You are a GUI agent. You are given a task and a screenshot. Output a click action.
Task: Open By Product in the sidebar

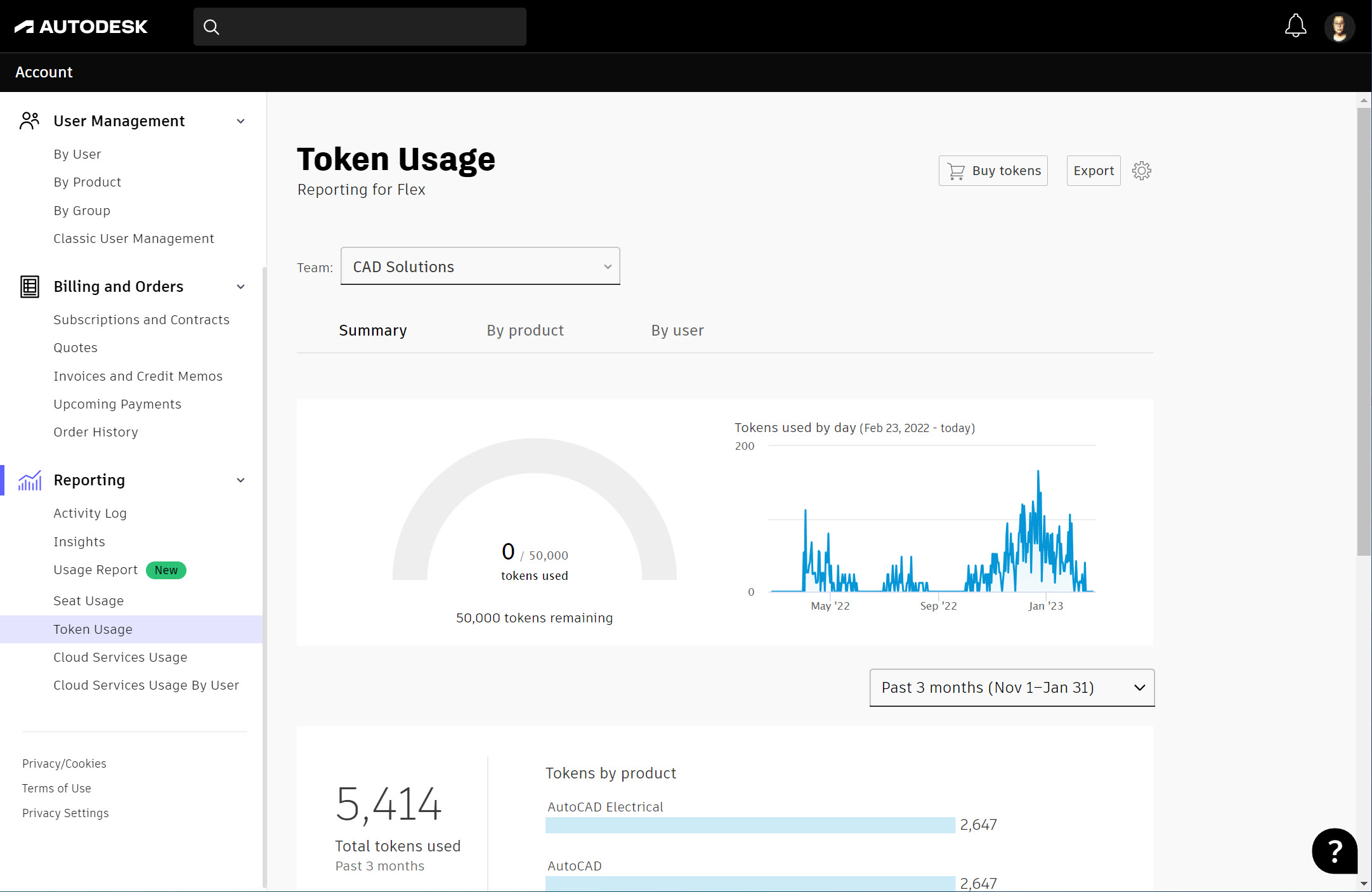point(88,182)
